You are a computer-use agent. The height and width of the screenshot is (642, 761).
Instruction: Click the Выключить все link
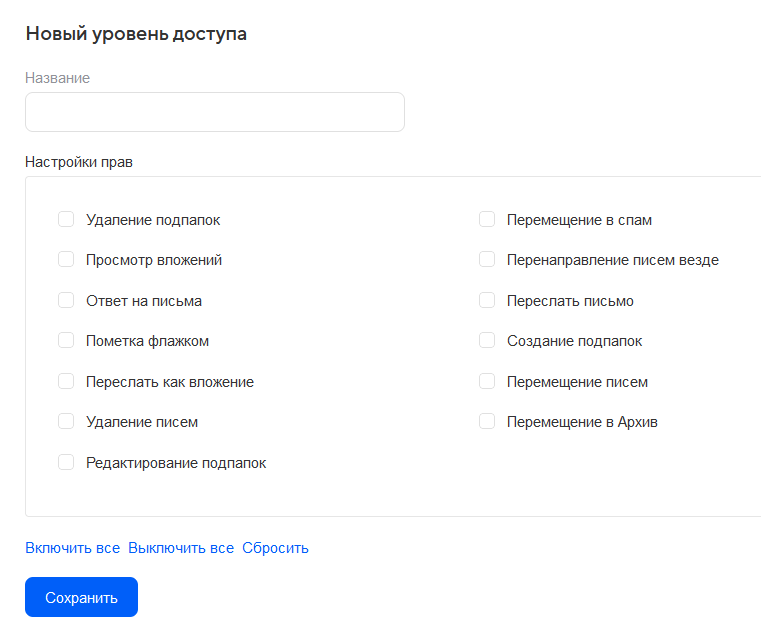(181, 548)
